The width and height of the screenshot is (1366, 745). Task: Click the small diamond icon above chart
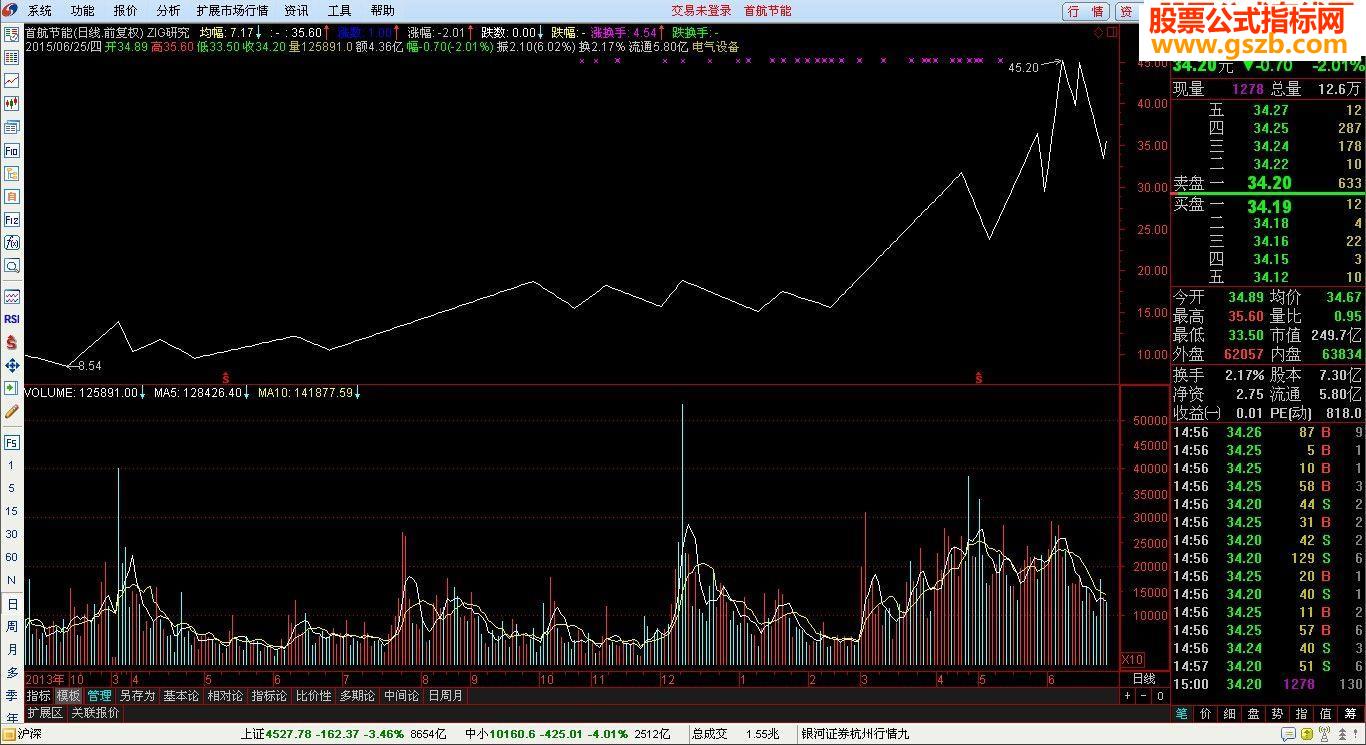coord(1098,32)
